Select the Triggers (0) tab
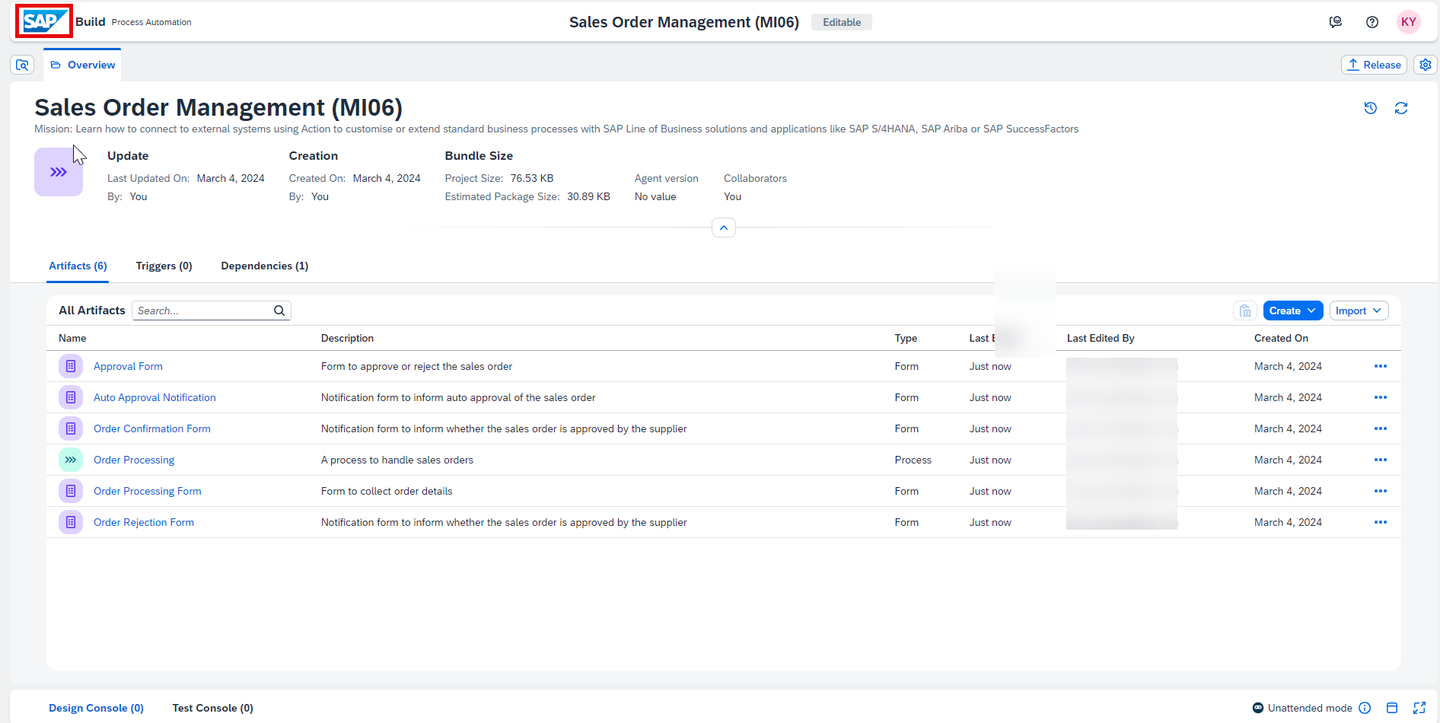The height and width of the screenshot is (723, 1440). (x=164, y=266)
